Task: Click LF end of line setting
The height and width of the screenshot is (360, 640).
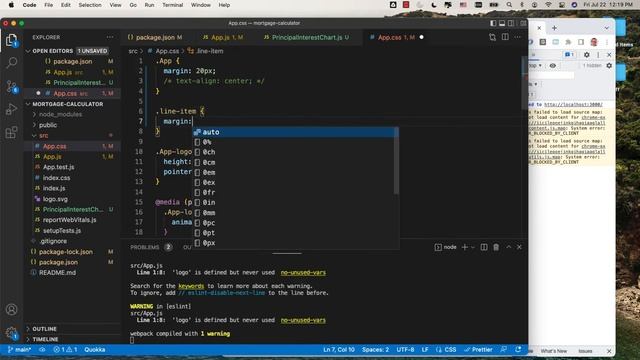Action: 425,350
